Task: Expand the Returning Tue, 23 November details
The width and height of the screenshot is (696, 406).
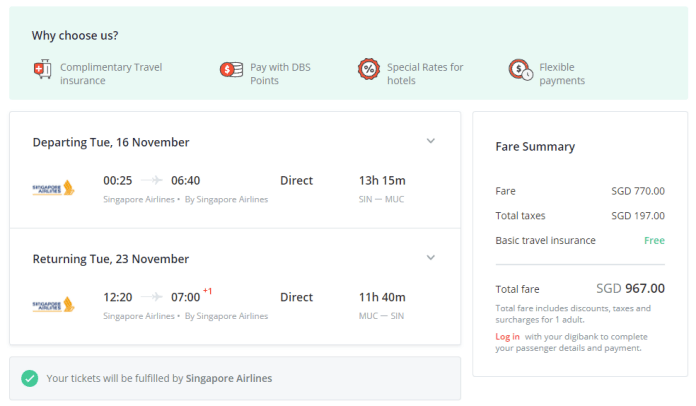Action: (431, 258)
